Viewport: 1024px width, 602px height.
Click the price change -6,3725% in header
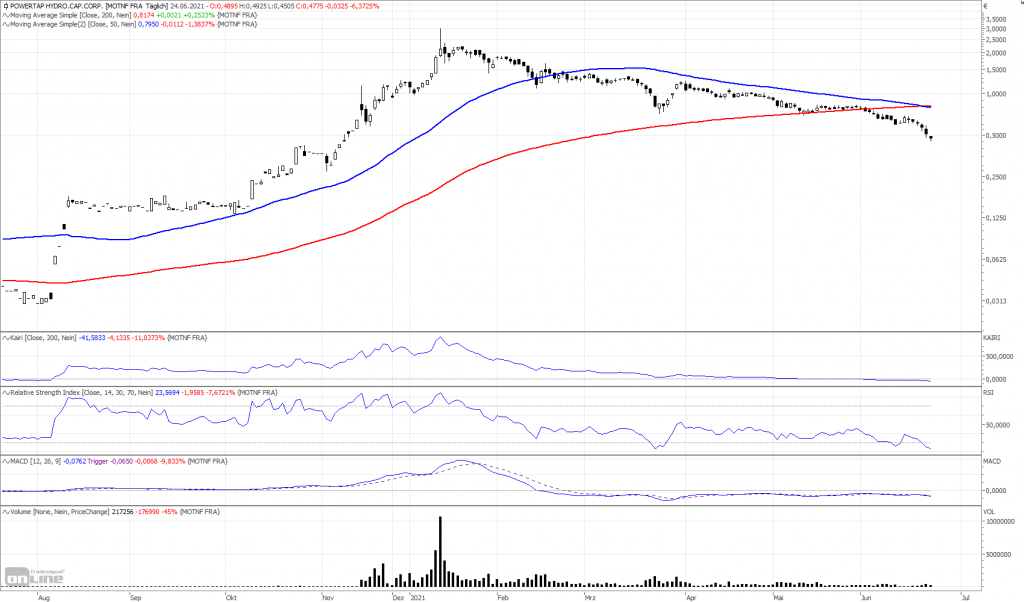(x=364, y=6)
